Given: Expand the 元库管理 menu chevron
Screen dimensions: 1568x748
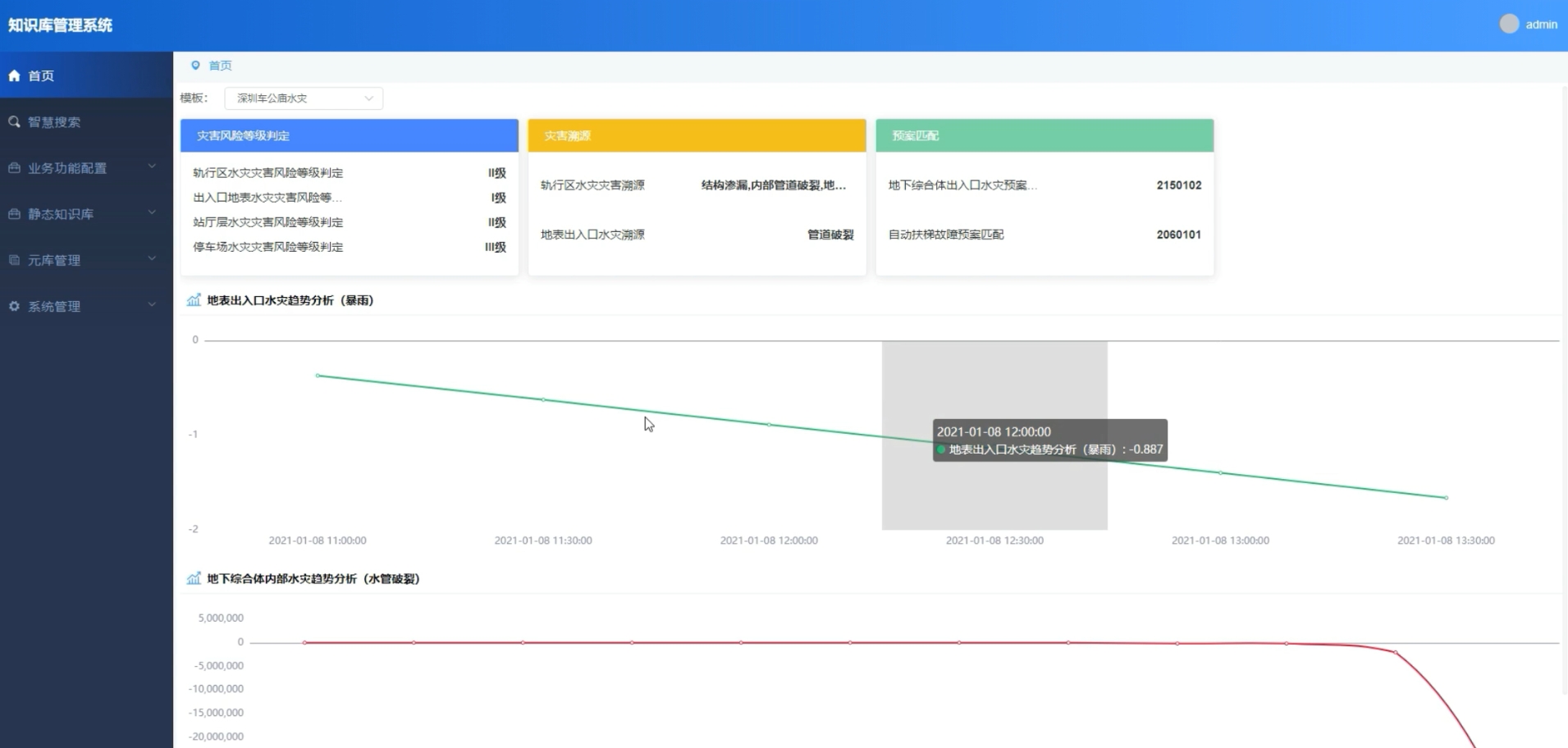Looking at the screenshot, I should 152,258.
